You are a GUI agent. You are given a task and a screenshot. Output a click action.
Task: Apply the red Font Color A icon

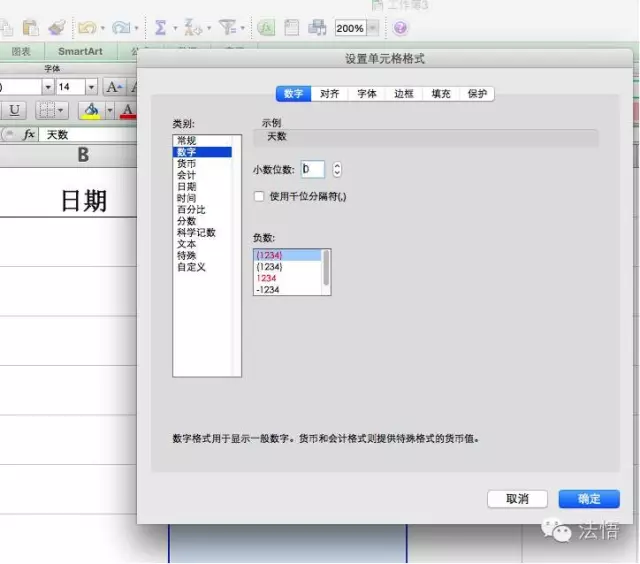pos(128,110)
